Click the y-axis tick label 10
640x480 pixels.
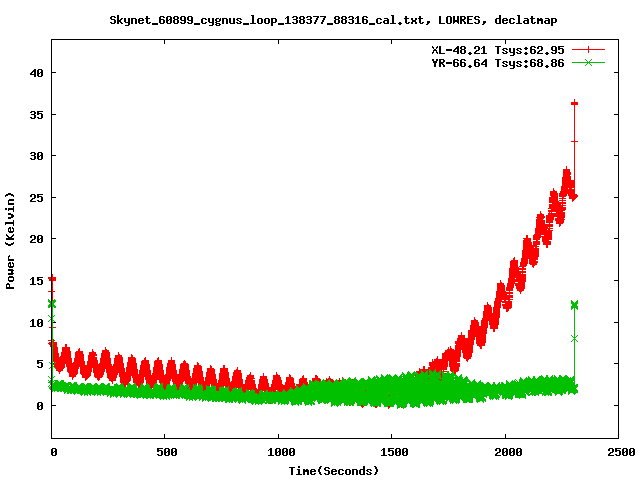pyautogui.click(x=36, y=323)
